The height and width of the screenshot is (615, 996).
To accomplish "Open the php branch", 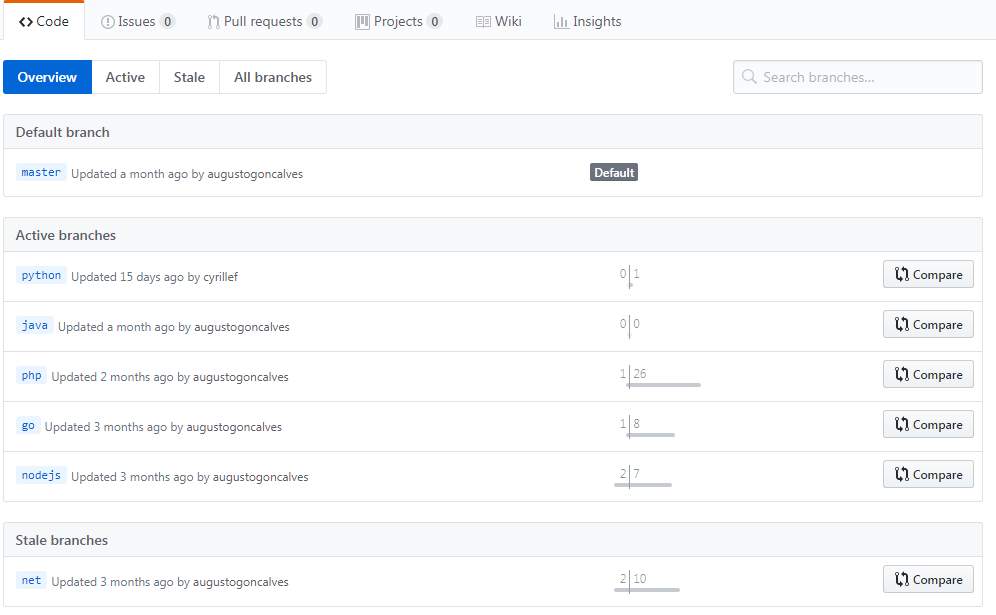I will tap(31, 375).
